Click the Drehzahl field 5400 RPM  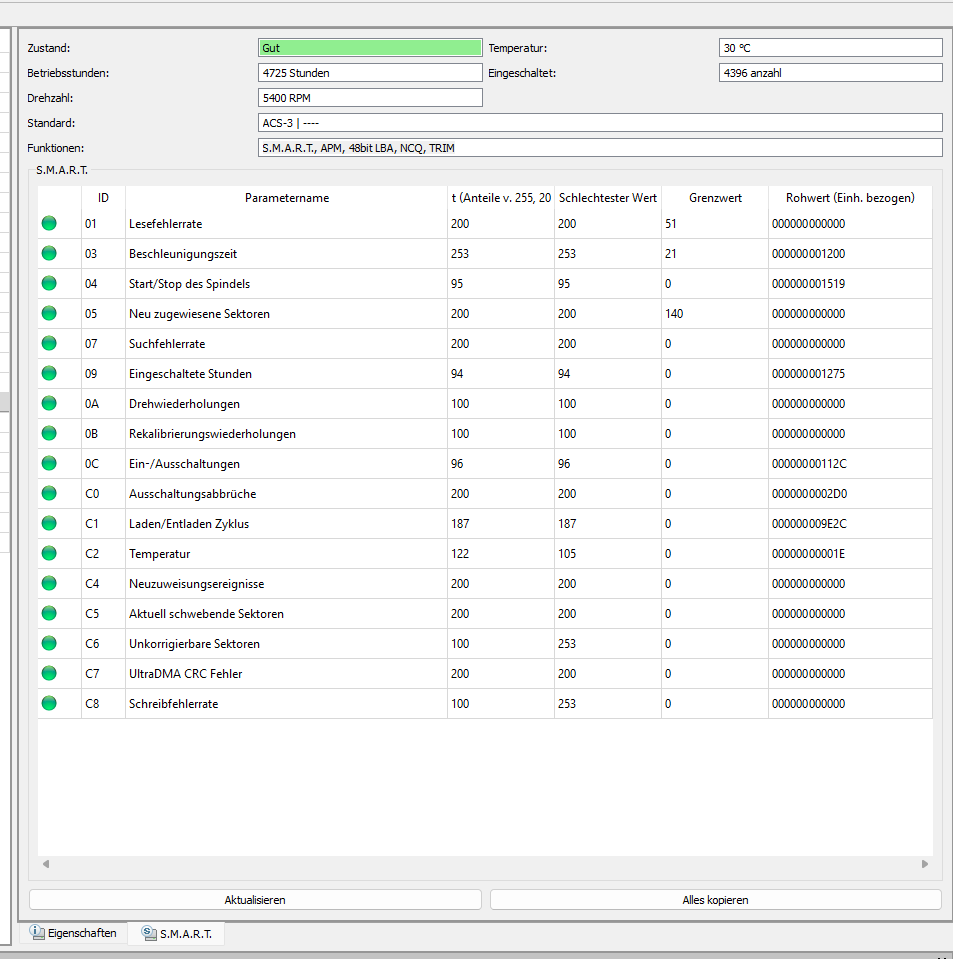[370, 98]
